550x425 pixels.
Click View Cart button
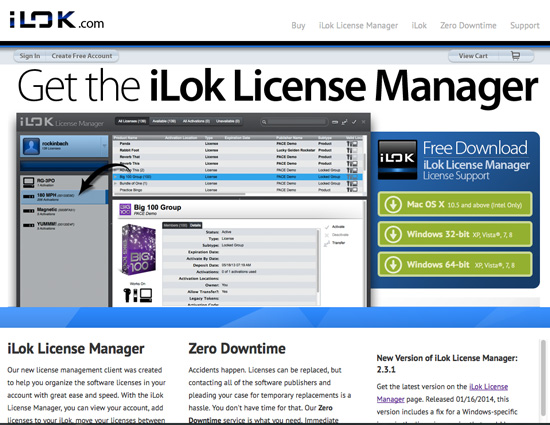[x=473, y=56]
